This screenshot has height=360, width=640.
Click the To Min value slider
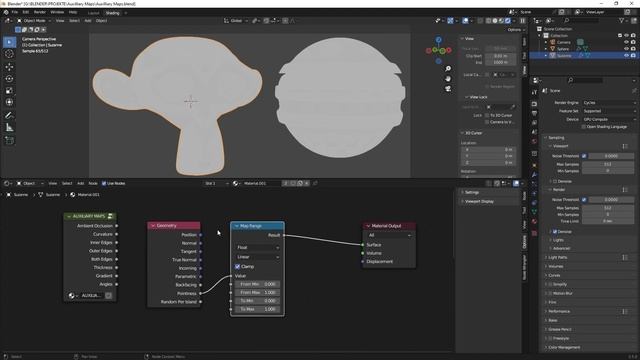click(258, 301)
